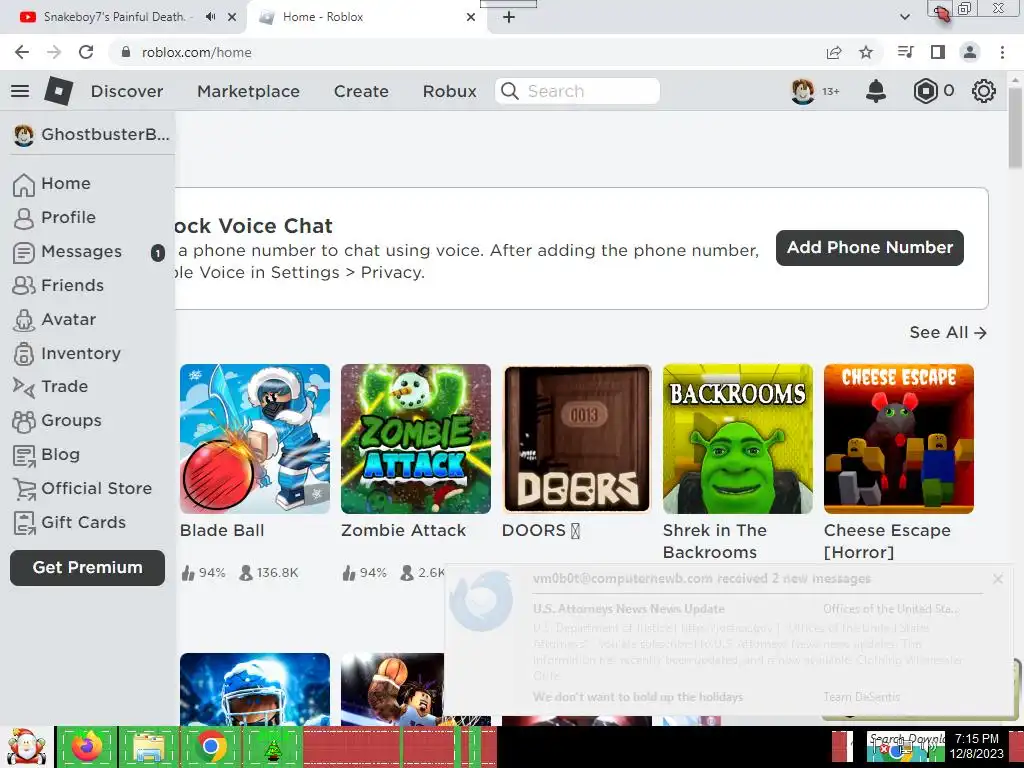Open Profile in the sidebar

click(x=55, y=217)
